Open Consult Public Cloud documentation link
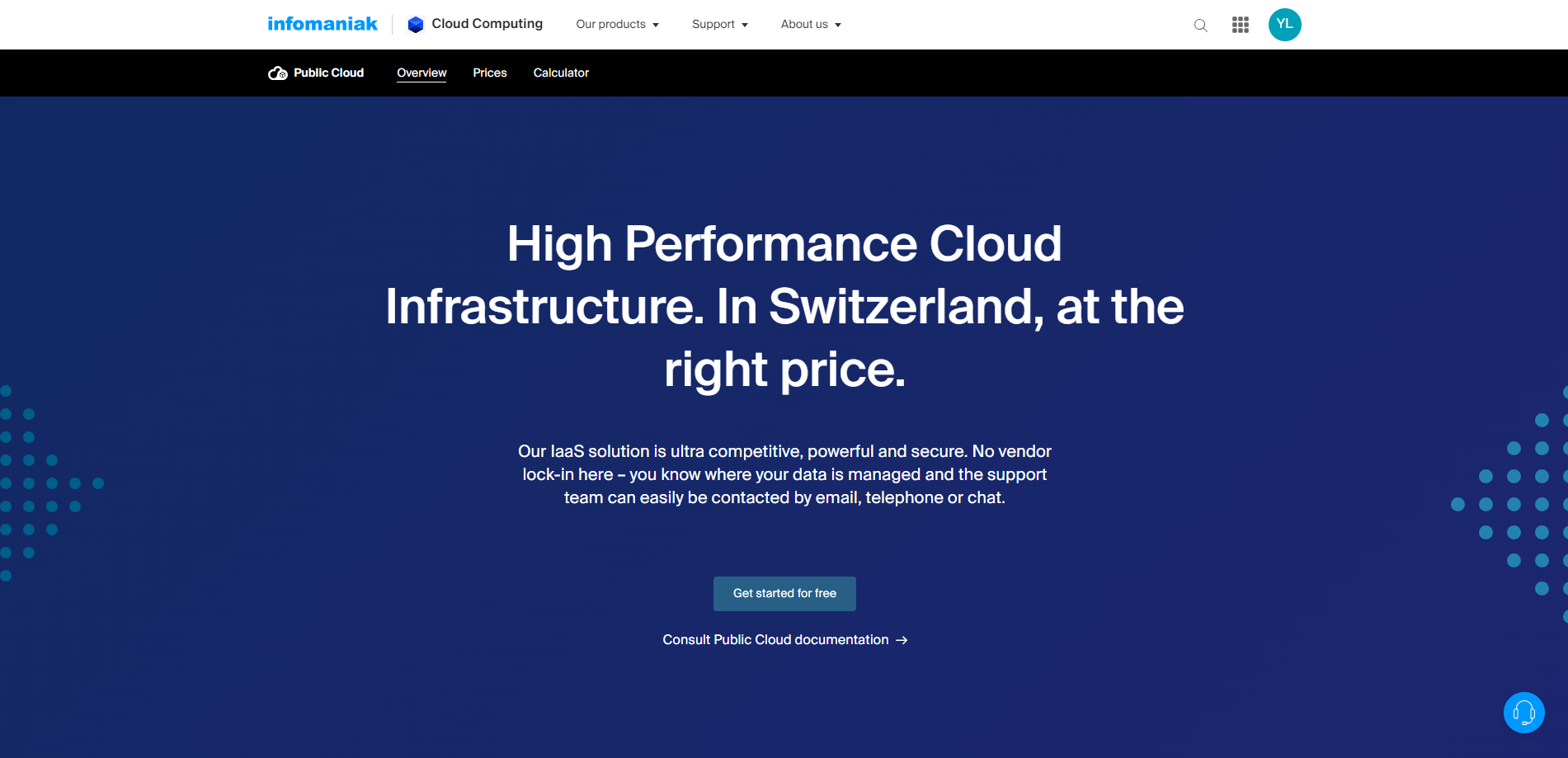Viewport: 1568px width, 758px height. tap(785, 640)
